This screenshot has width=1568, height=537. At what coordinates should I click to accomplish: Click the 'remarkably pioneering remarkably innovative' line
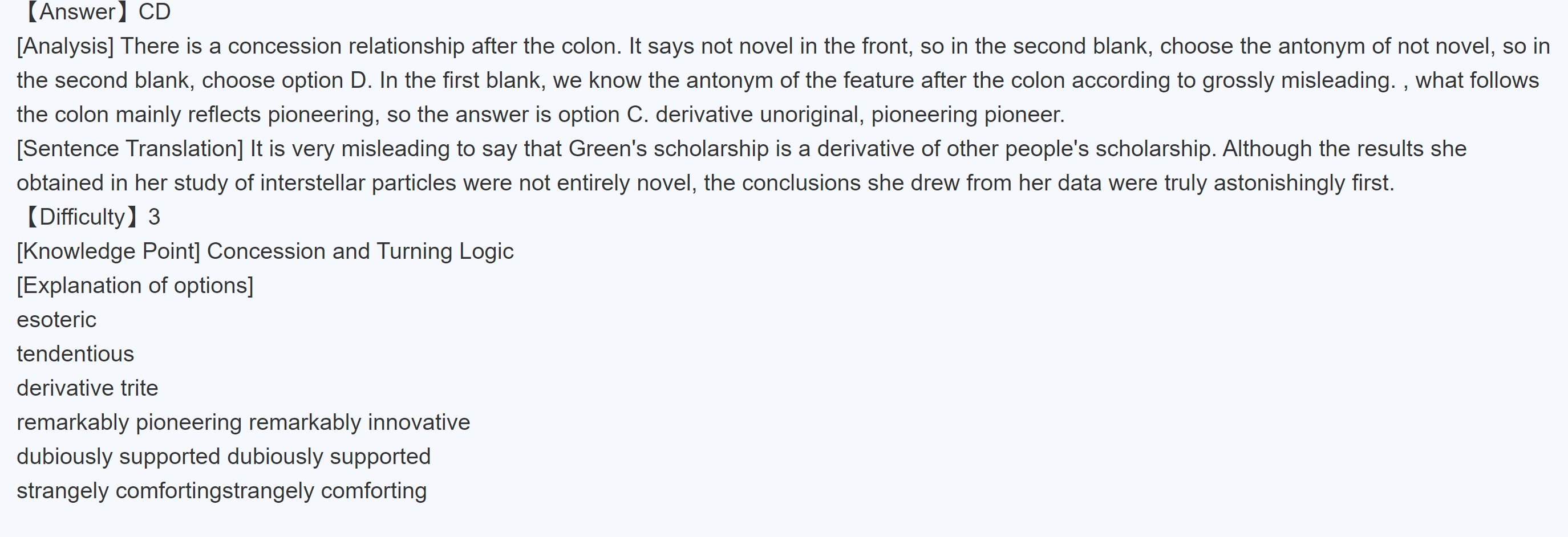tap(243, 422)
